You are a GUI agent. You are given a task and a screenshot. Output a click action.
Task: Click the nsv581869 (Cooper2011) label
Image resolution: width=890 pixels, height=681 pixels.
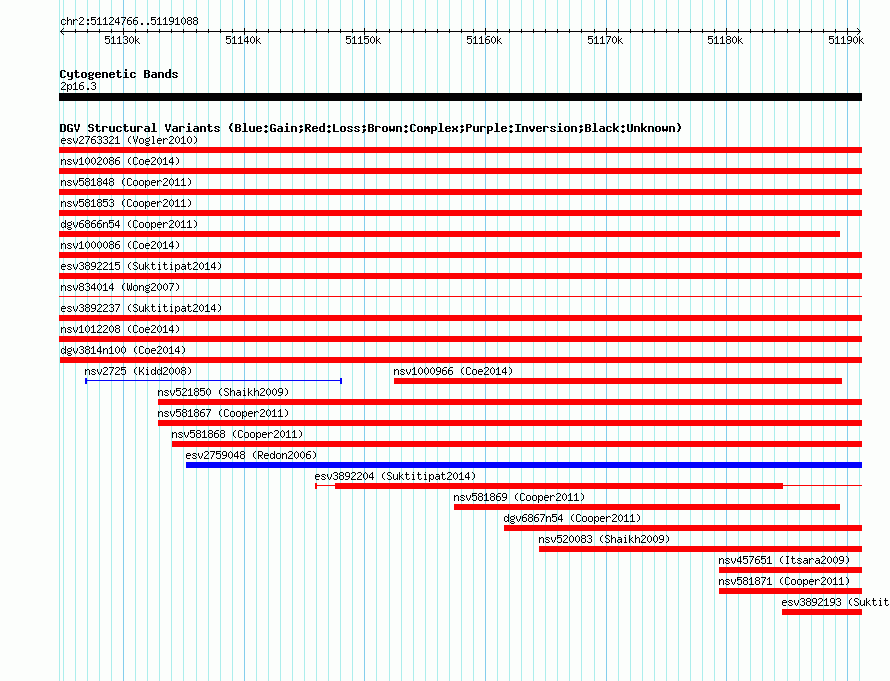[519, 497]
